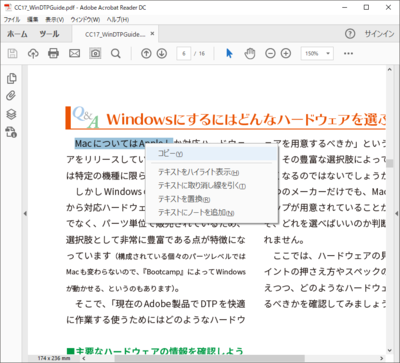This screenshot has height=363, width=400.
Task: Toggle the snapshot camera tool
Action: 95,53
